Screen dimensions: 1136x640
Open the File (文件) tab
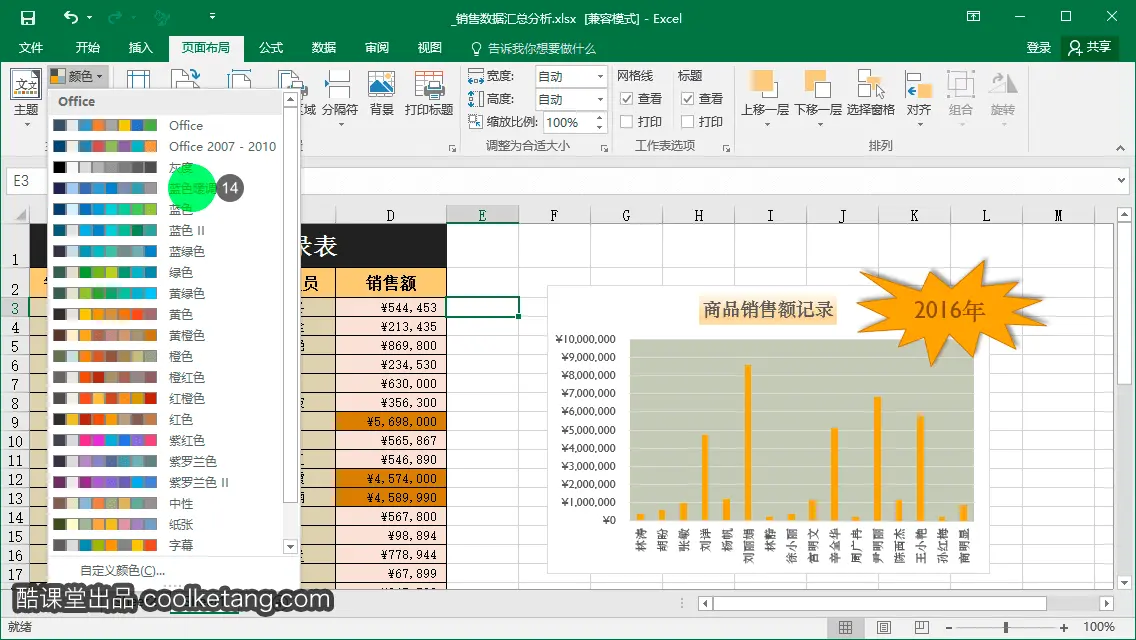[30, 48]
